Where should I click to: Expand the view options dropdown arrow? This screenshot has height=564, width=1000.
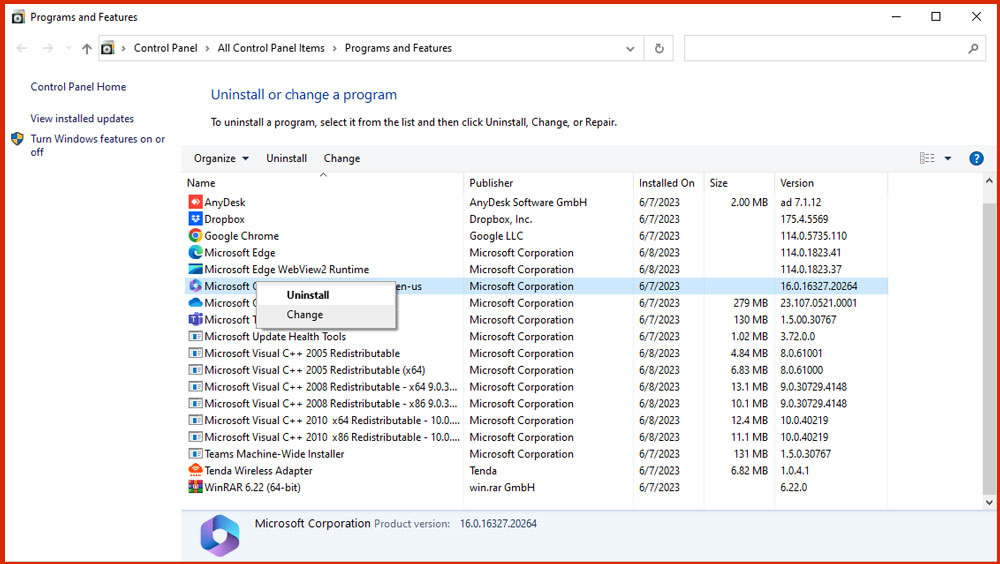click(948, 158)
